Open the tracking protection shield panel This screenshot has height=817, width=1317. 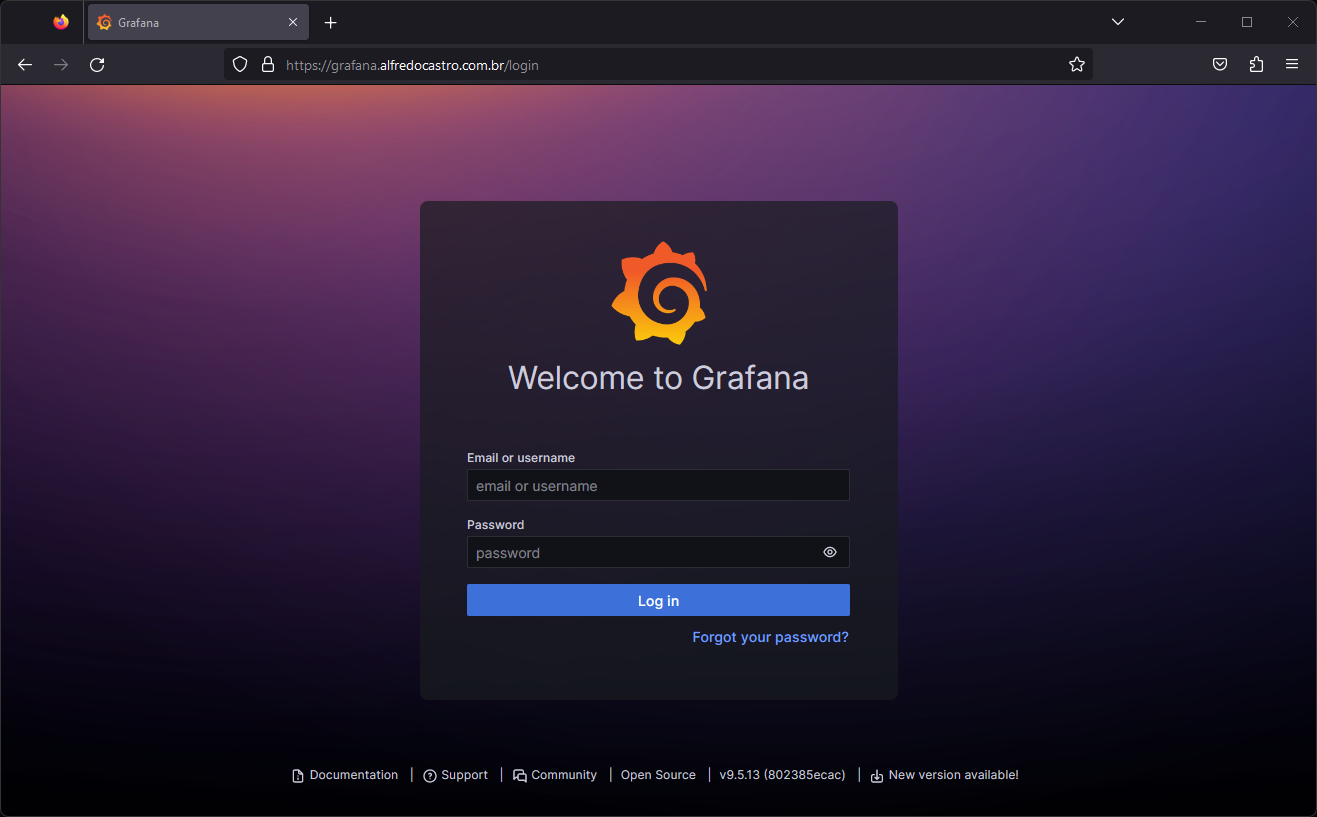(x=240, y=64)
